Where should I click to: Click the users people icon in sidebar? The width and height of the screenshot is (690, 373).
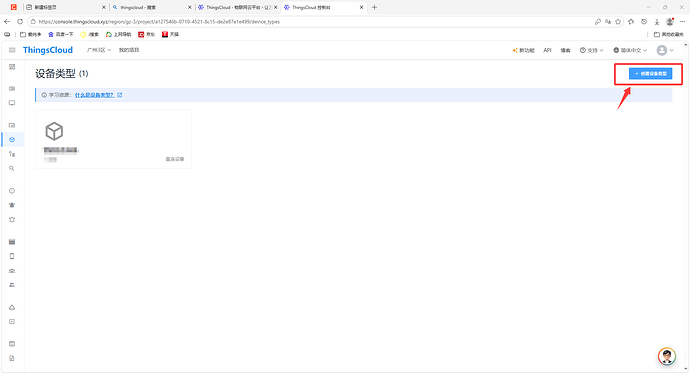(12, 285)
